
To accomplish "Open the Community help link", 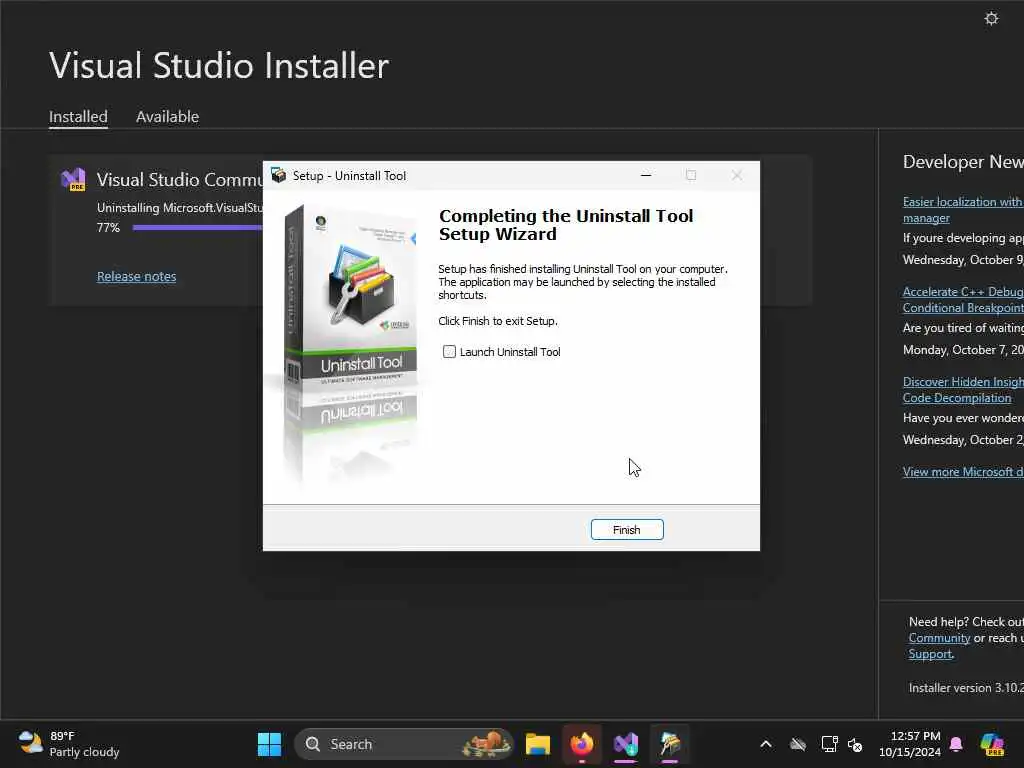I will coord(939,638).
